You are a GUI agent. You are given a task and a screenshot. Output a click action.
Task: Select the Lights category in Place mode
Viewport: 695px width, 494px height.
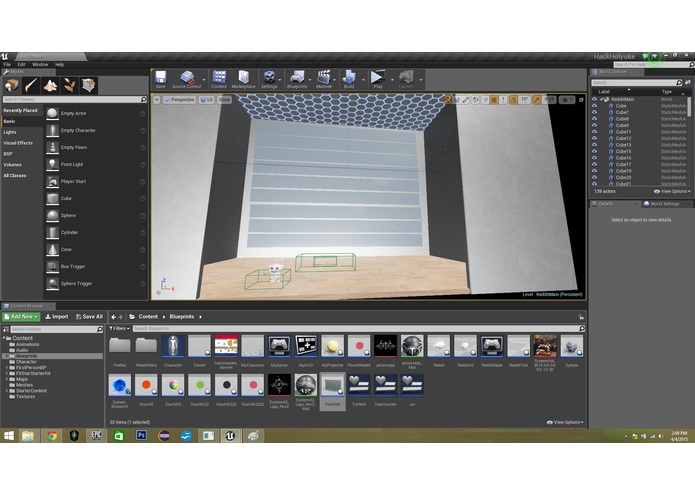(x=10, y=132)
